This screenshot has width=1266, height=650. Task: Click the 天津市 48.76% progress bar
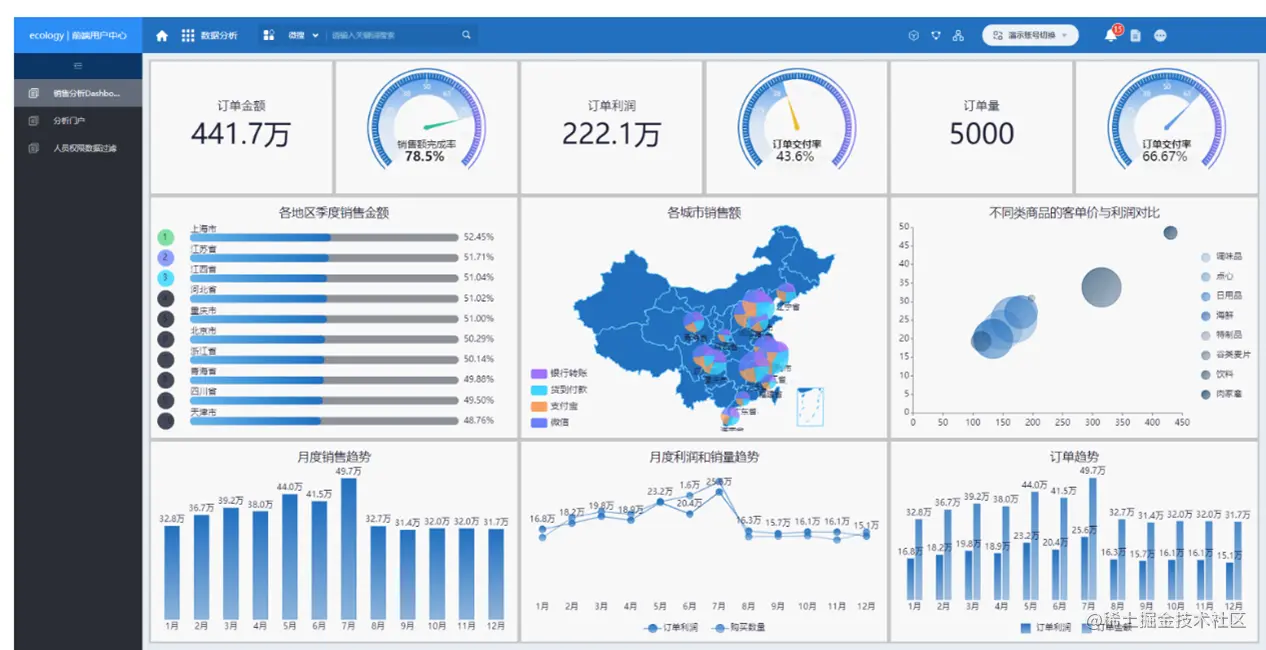tap(323, 421)
